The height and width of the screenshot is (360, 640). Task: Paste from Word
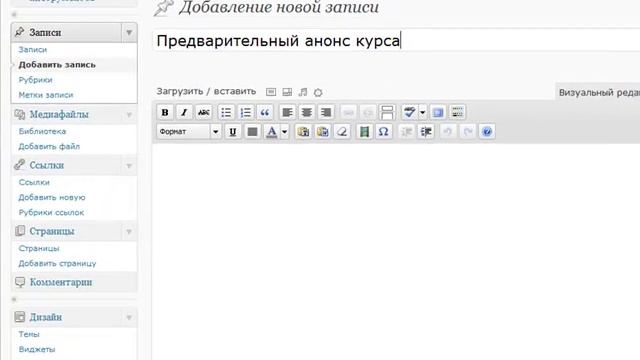tap(323, 131)
